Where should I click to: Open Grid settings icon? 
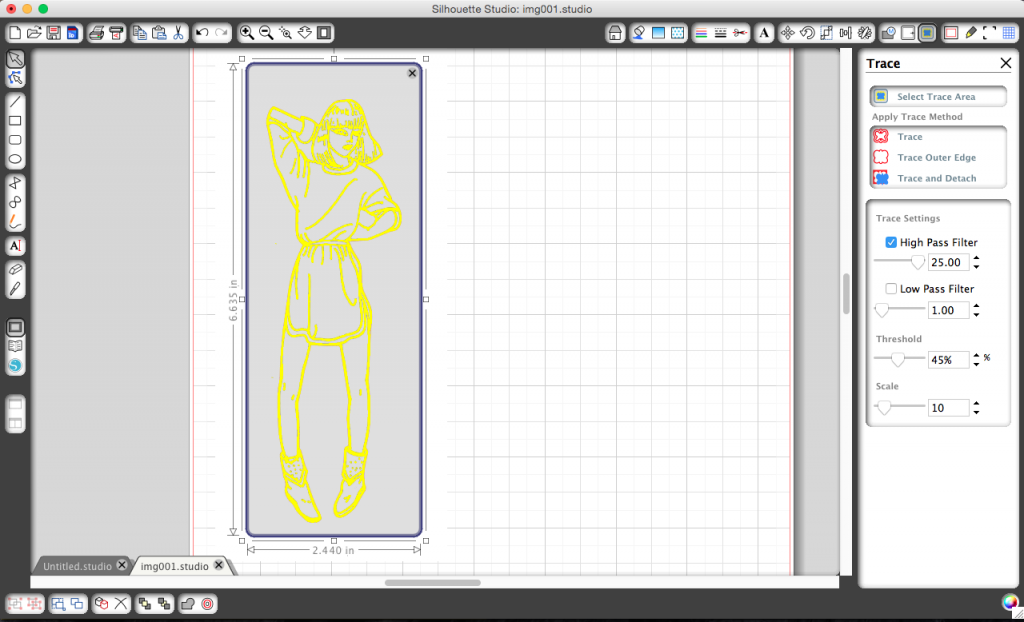(x=1009, y=33)
